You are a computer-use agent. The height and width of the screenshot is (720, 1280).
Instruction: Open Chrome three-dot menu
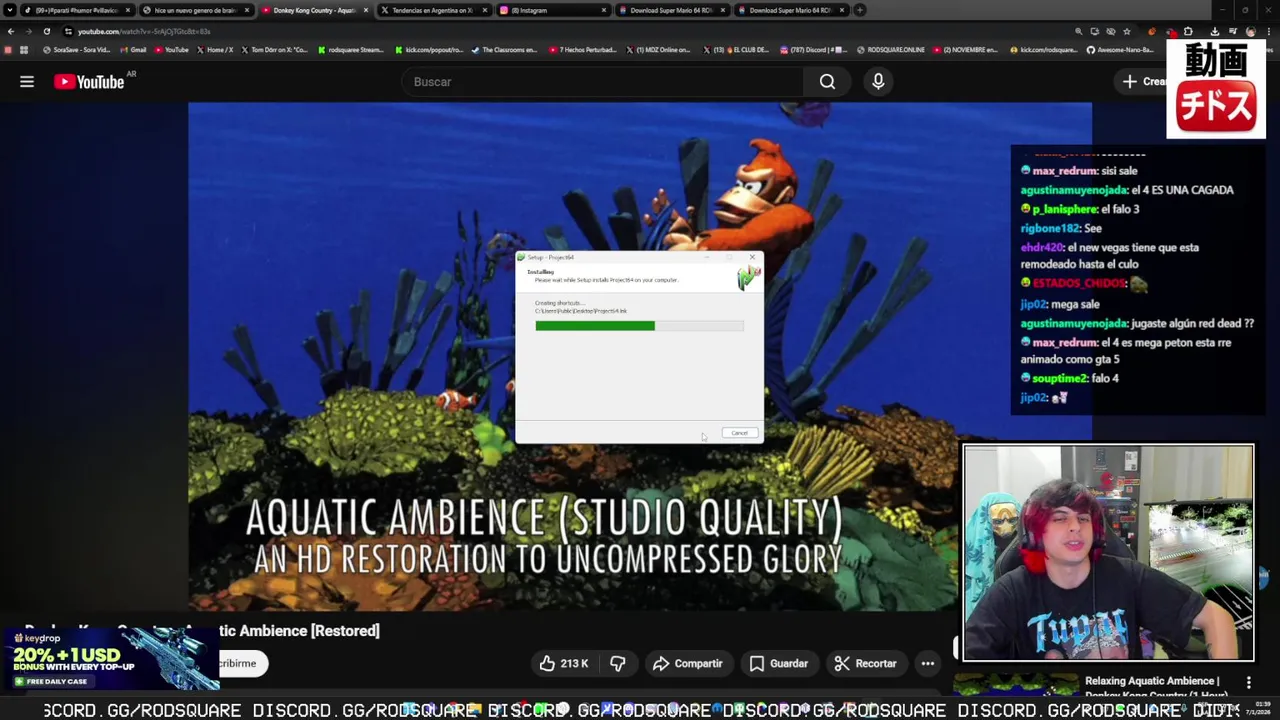[x=1270, y=31]
